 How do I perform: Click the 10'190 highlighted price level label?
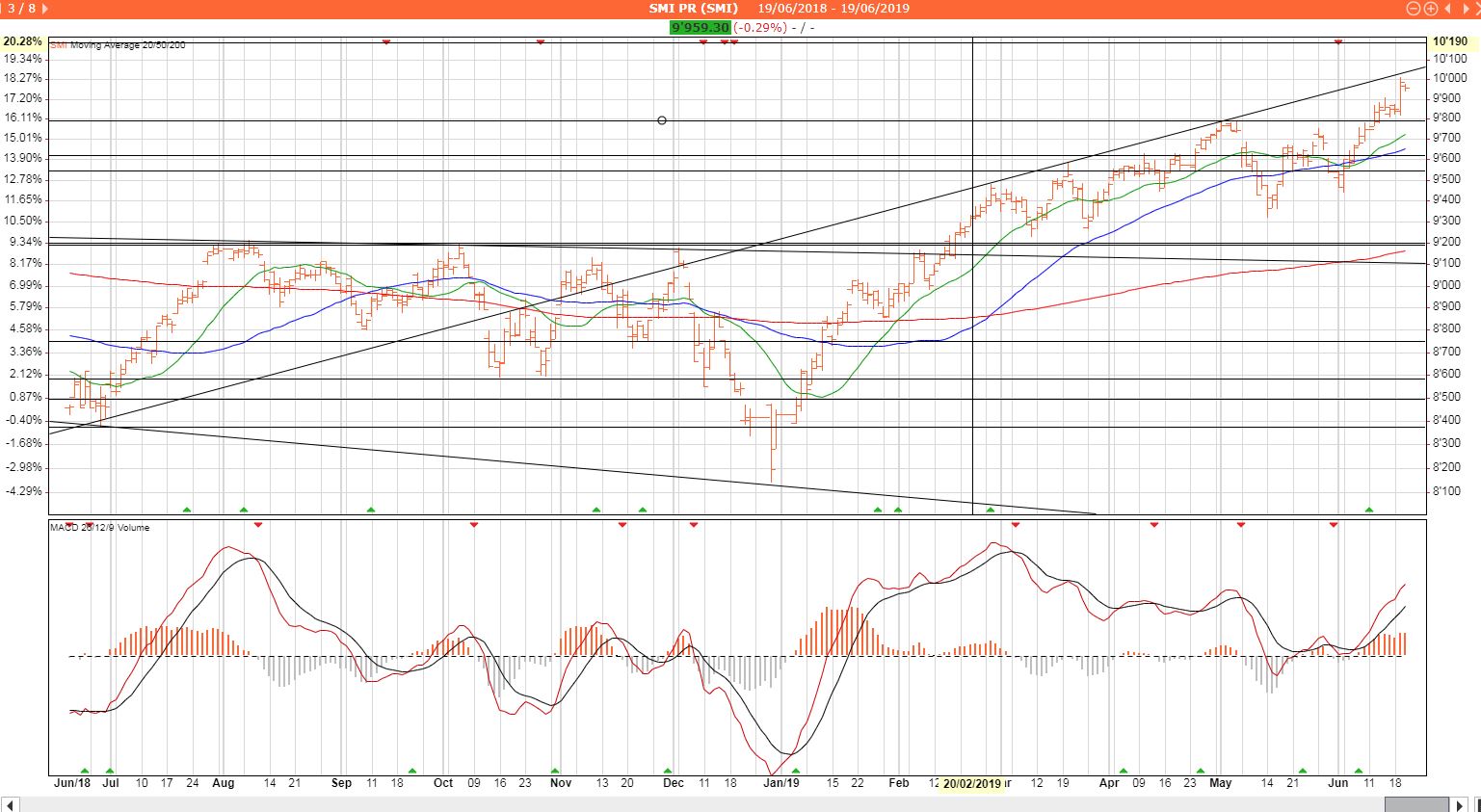(1450, 41)
